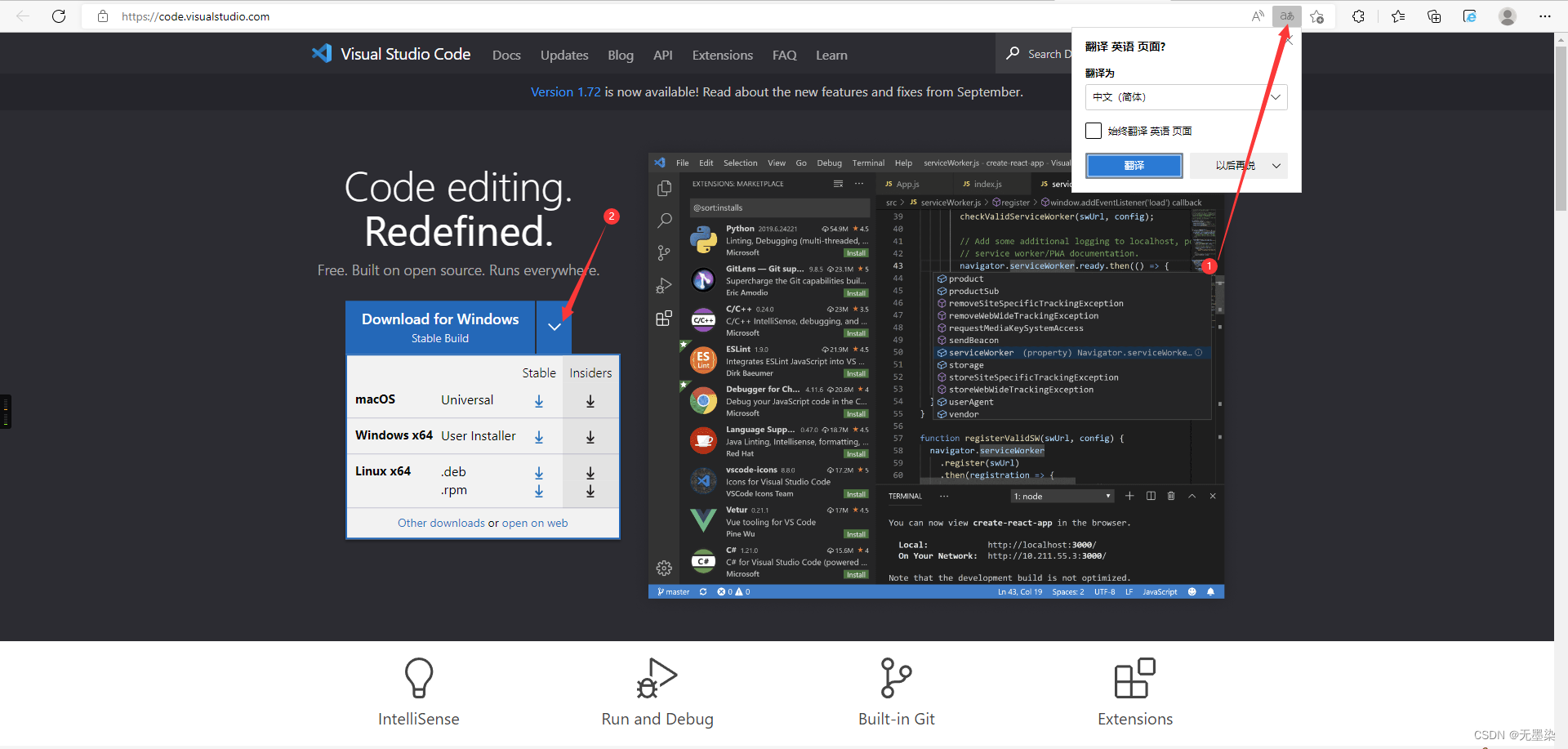Follow the Version 1.72 link

point(566,92)
